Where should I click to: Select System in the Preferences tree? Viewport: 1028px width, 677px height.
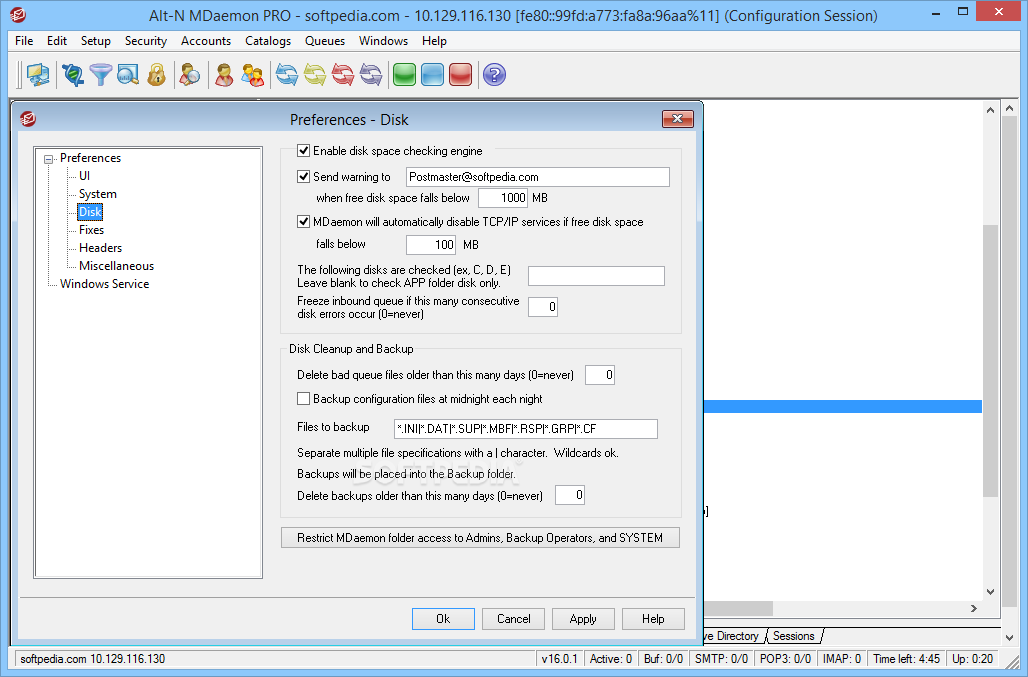(x=98, y=194)
